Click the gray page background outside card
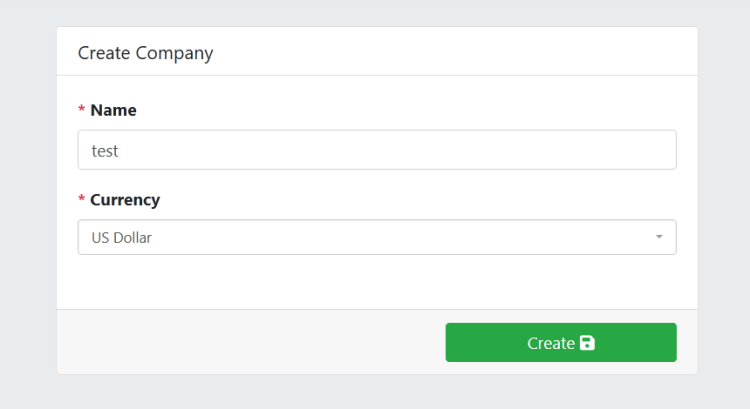Viewport: 750px width, 409px height. click(25, 200)
